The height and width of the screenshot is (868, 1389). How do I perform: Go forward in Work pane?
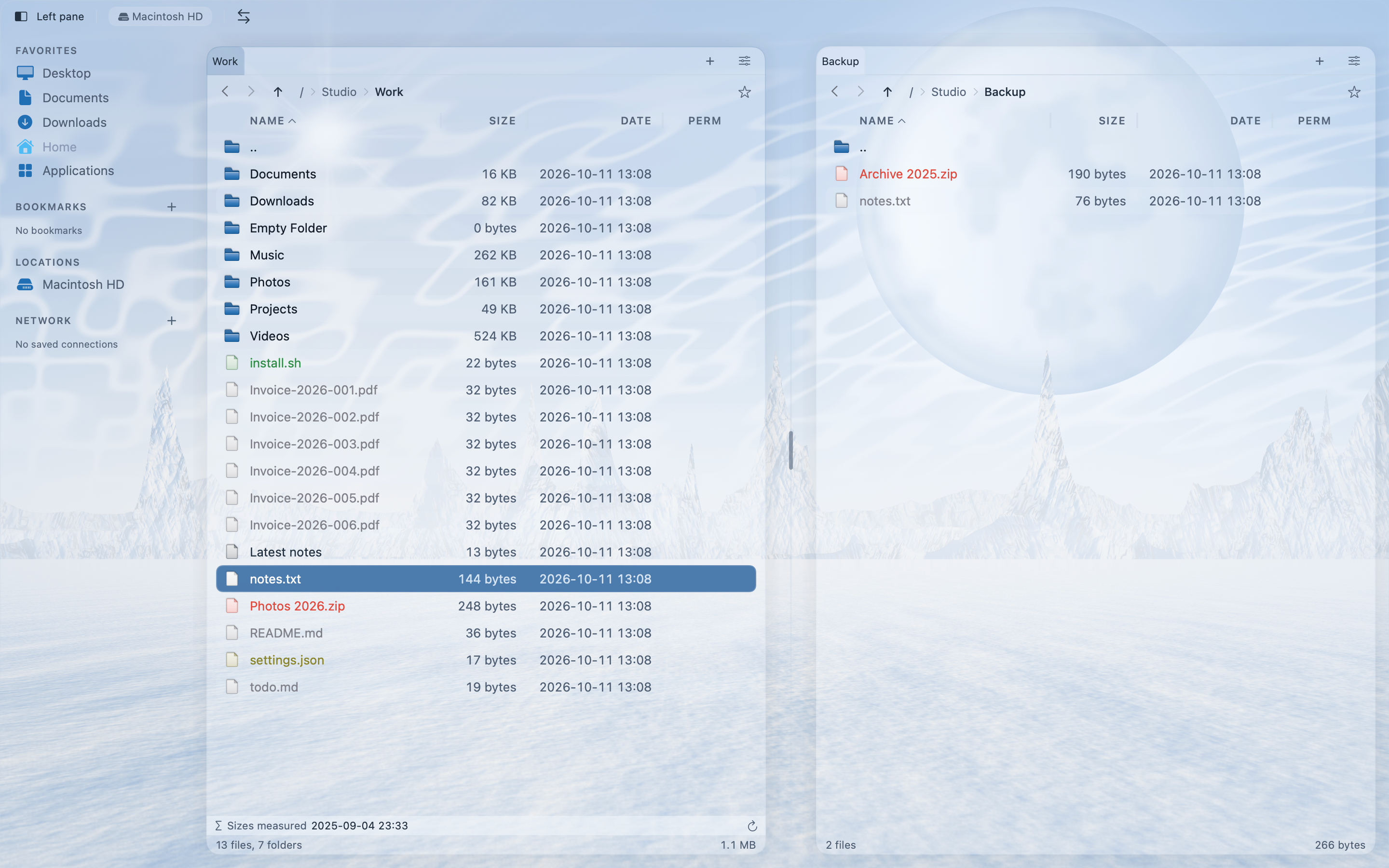[251, 92]
